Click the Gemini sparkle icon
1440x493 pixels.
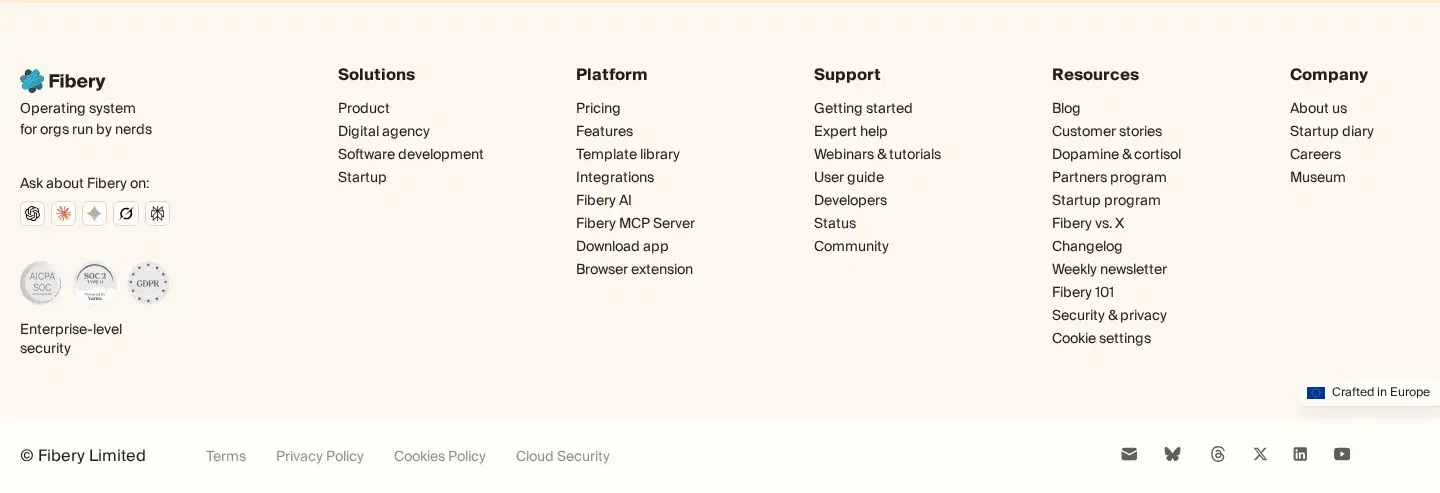click(x=95, y=213)
